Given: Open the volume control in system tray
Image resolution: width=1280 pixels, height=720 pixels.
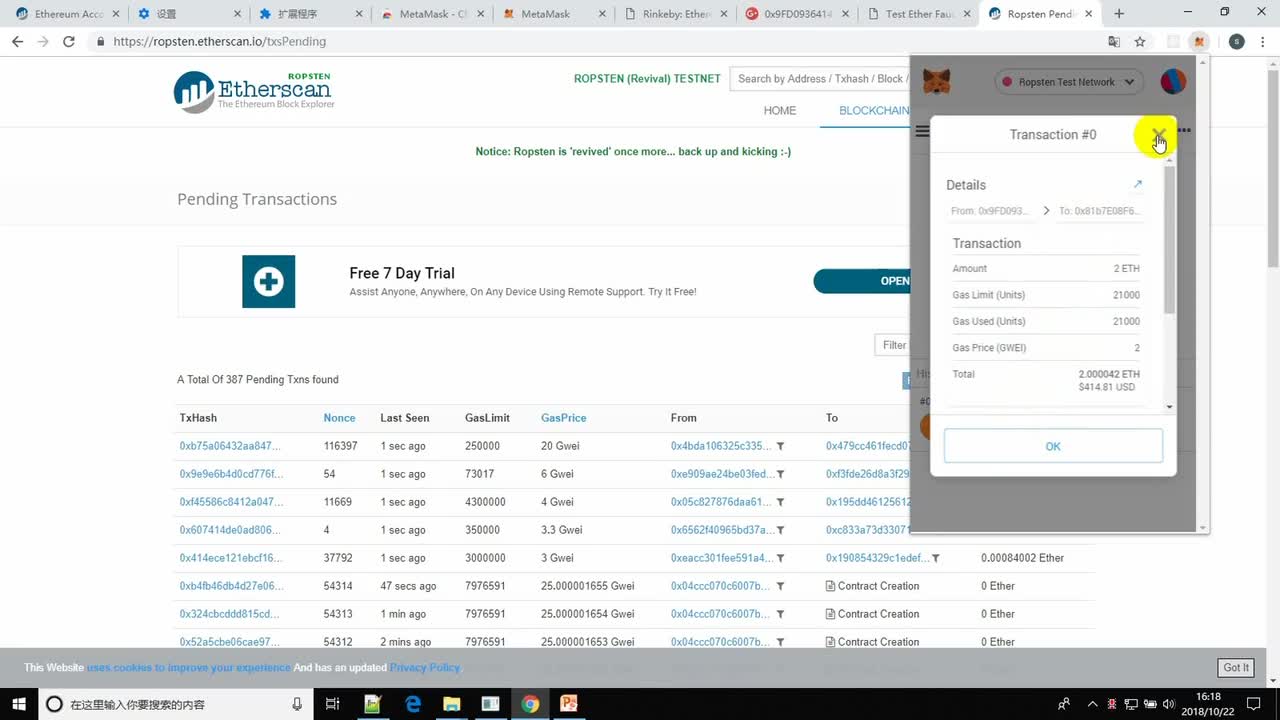Looking at the screenshot, I should pyautogui.click(x=1167, y=704).
